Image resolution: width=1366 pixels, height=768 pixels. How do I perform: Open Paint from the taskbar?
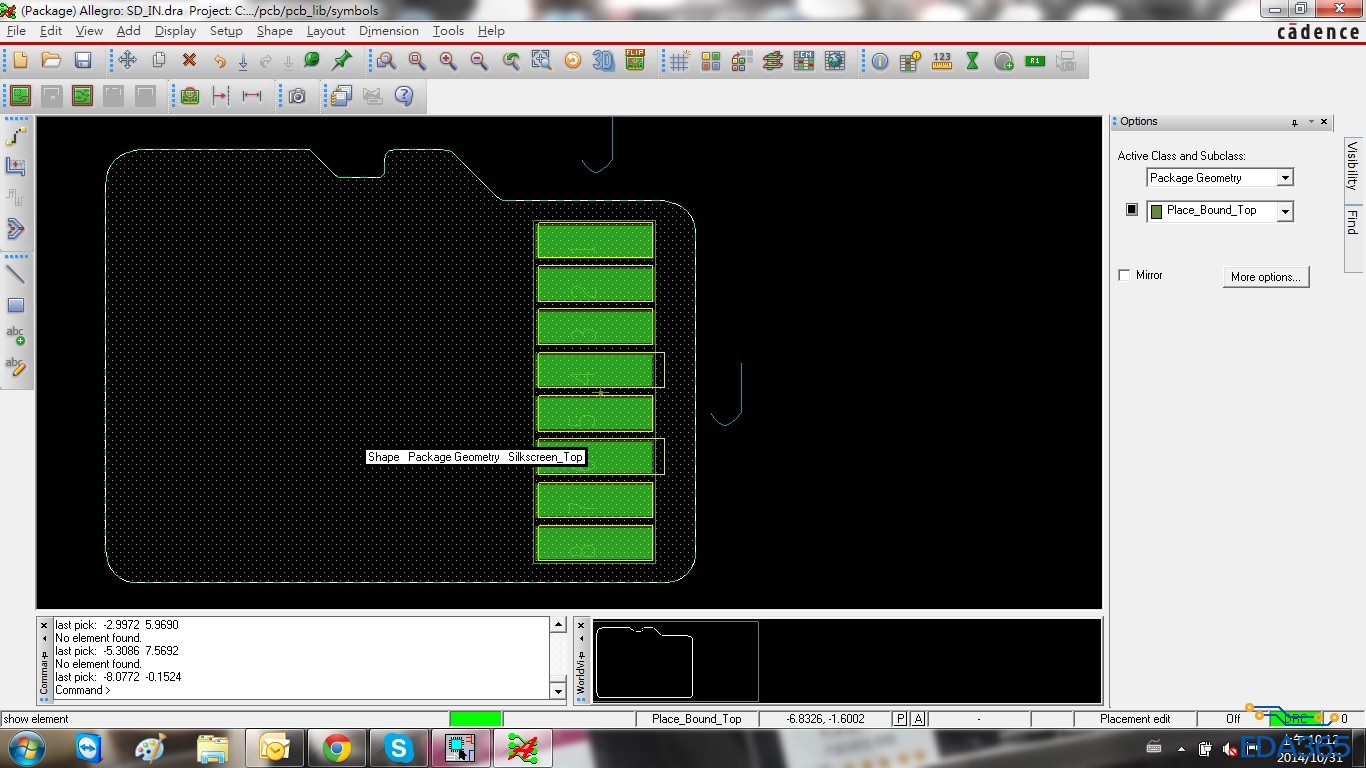point(151,748)
